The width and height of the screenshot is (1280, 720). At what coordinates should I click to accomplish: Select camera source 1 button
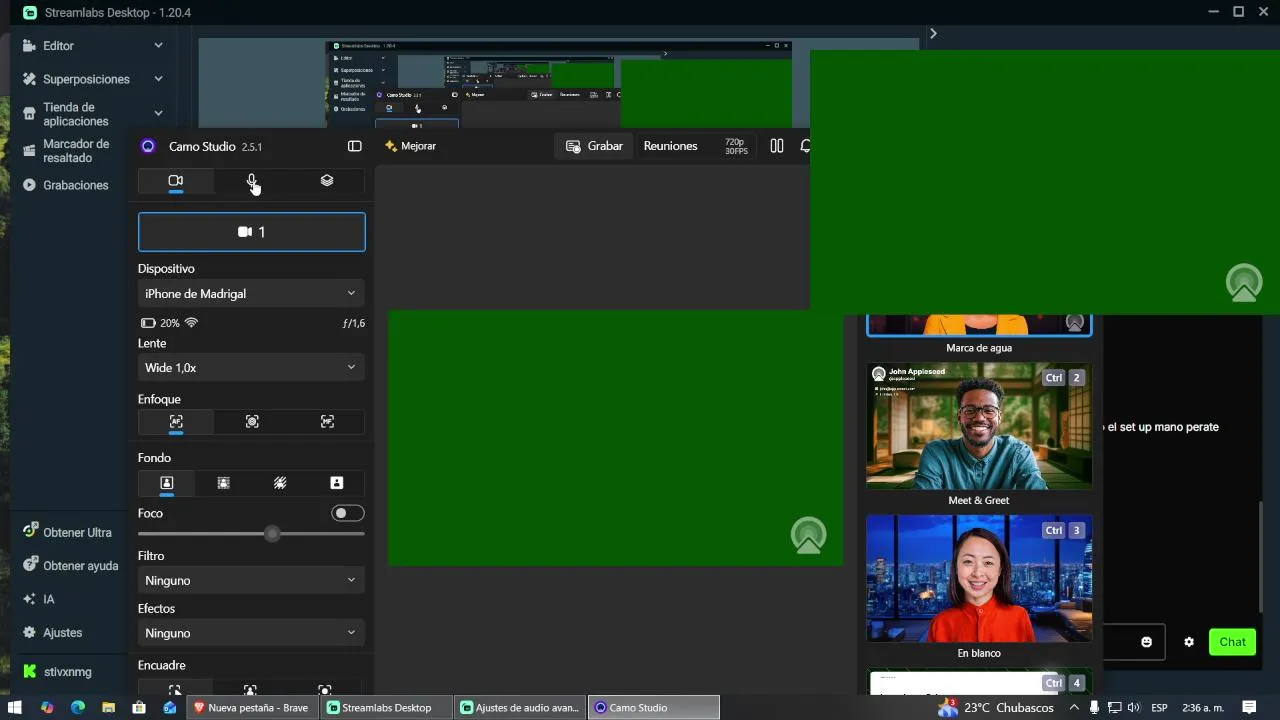point(252,232)
